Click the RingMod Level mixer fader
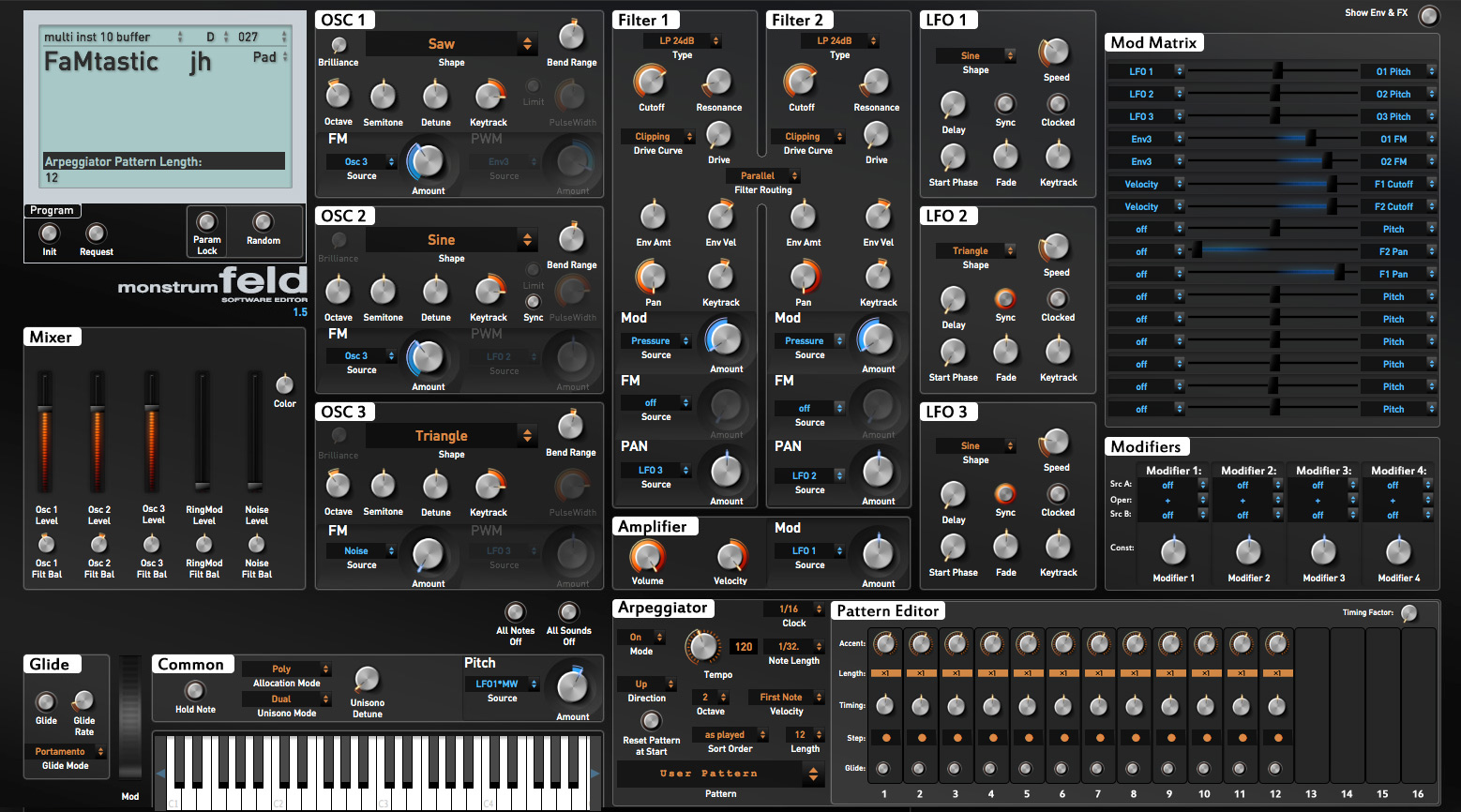Screen dimensions: 1461x812 tap(202, 433)
